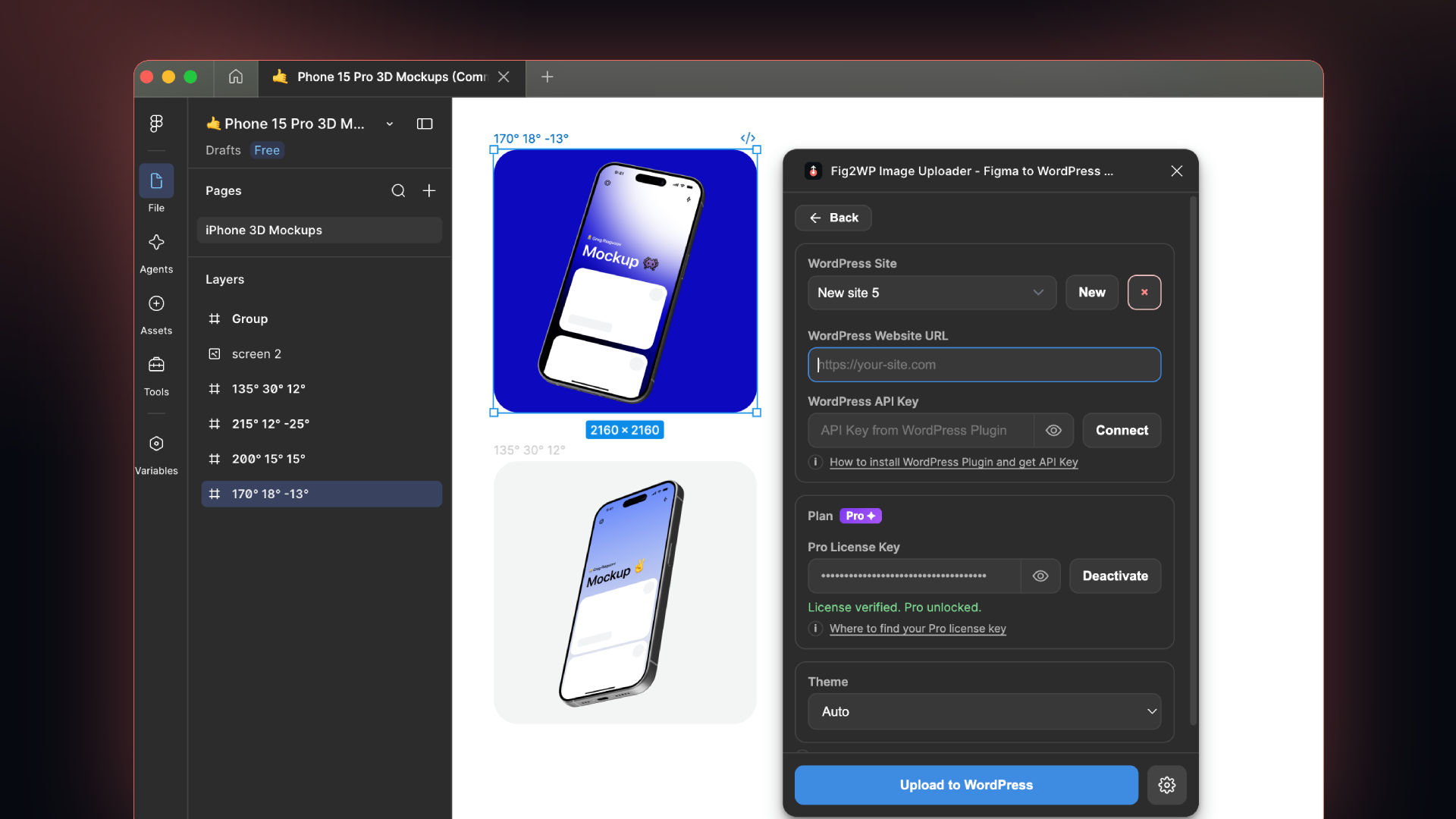
Task: Open the Agents sidebar panel
Action: pyautogui.click(x=156, y=243)
